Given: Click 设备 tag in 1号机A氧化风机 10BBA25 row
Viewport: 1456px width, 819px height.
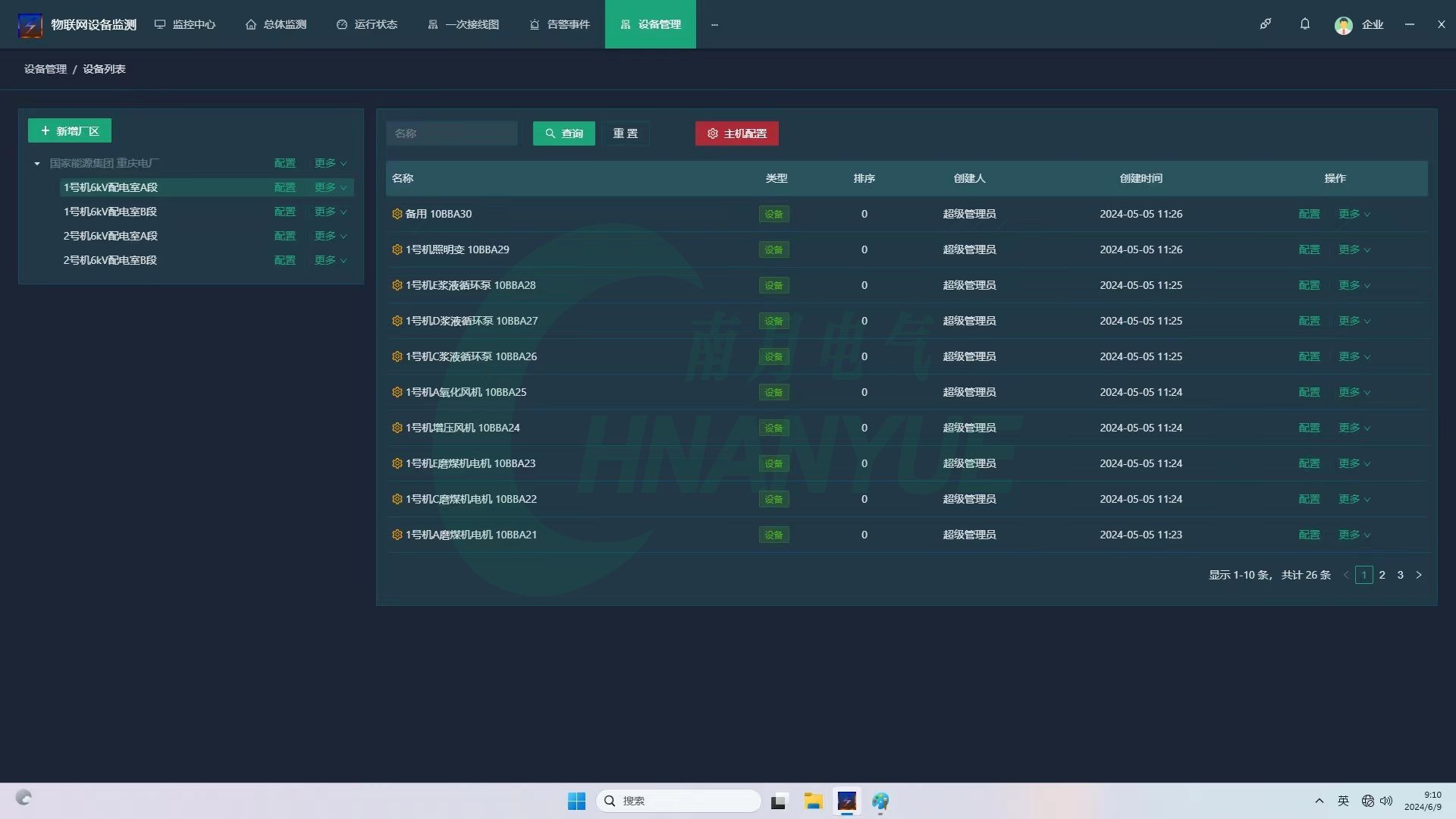Looking at the screenshot, I should (x=774, y=392).
